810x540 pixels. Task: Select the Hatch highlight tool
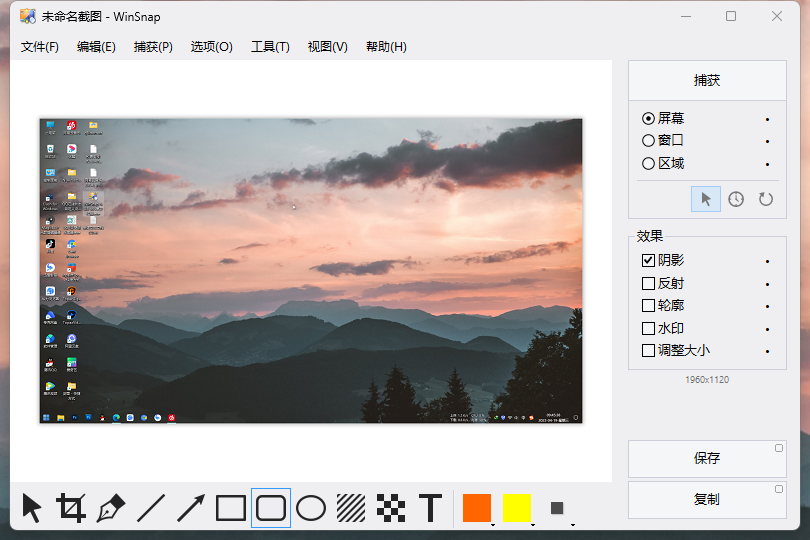(x=351, y=508)
